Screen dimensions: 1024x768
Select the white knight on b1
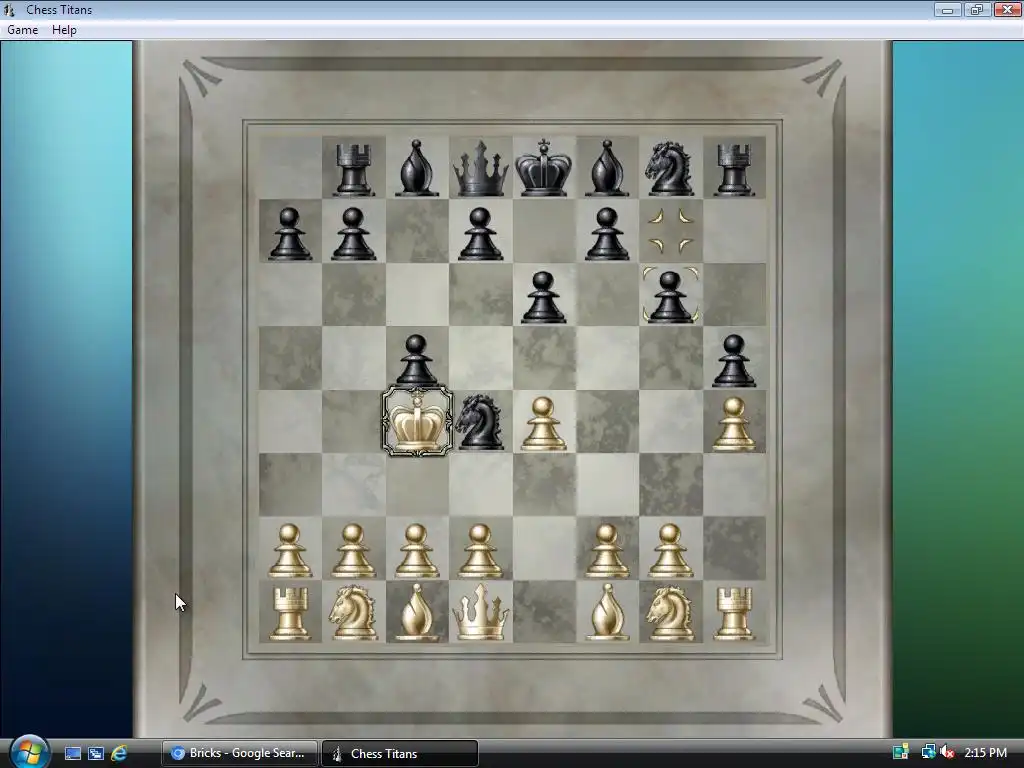(353, 613)
